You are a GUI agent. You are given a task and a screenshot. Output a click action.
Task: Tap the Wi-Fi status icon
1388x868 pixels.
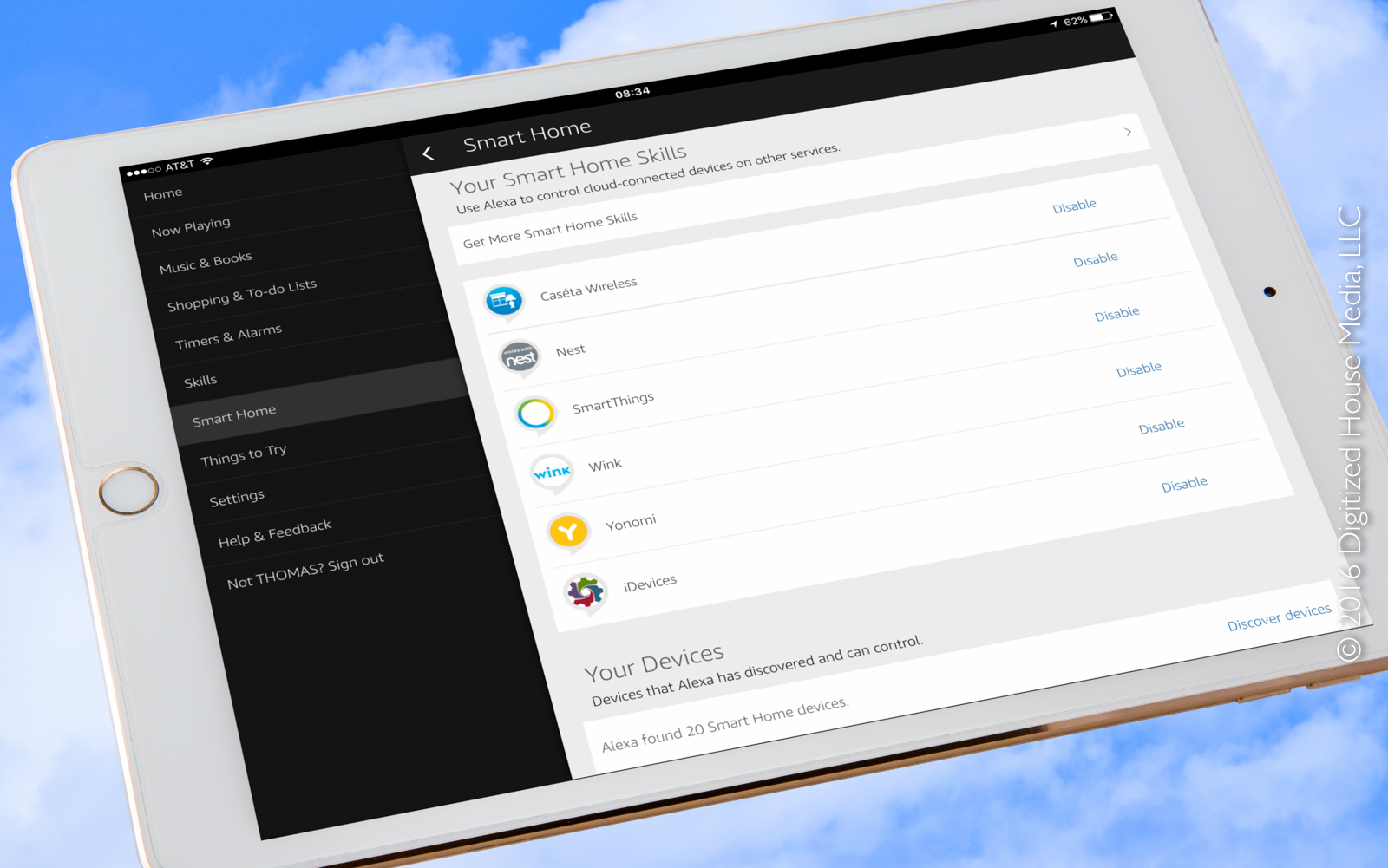point(206,161)
